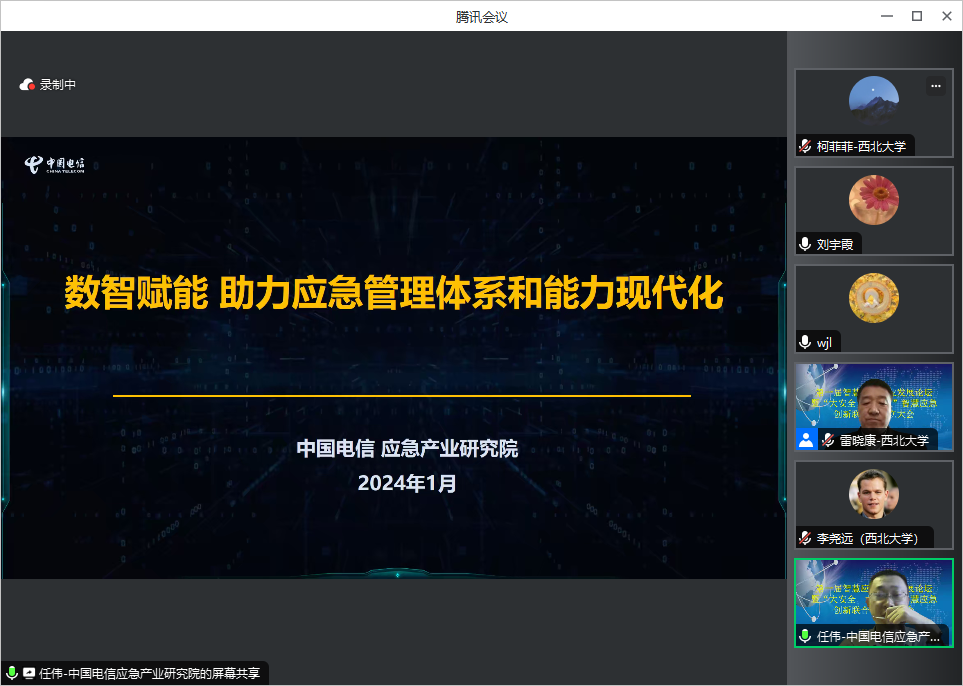Click the blue host badge on 雷晓康's tile
The height and width of the screenshot is (686, 963).
pos(806,439)
